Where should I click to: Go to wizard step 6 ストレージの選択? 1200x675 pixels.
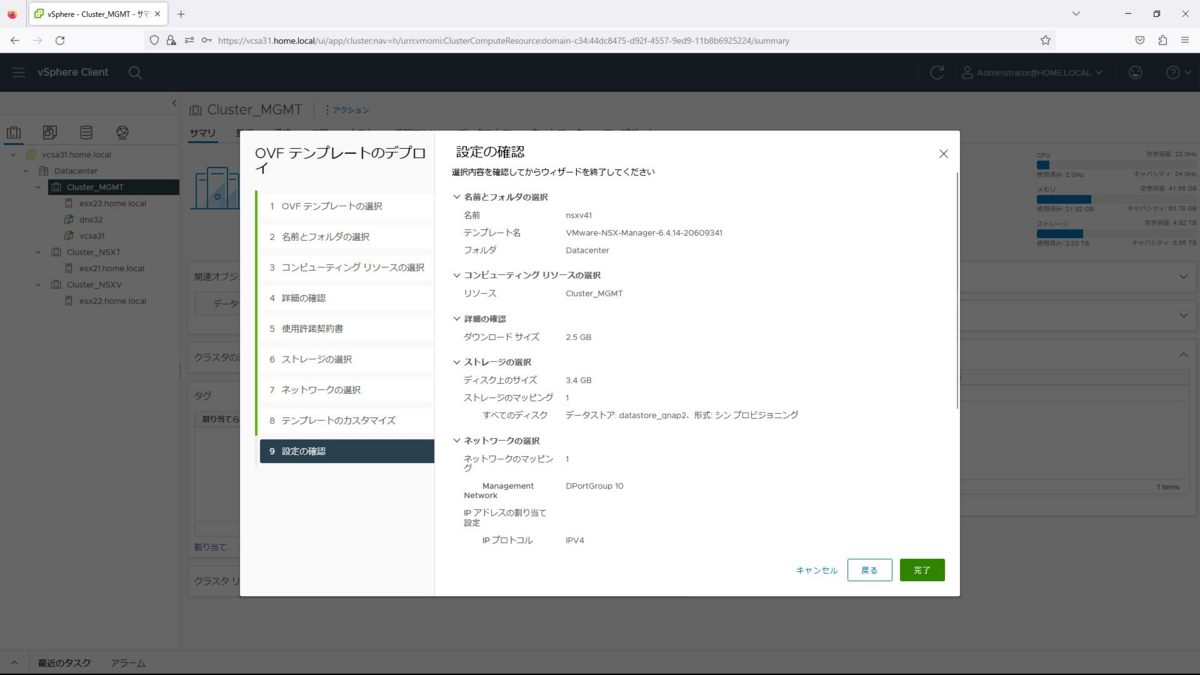click(x=345, y=359)
